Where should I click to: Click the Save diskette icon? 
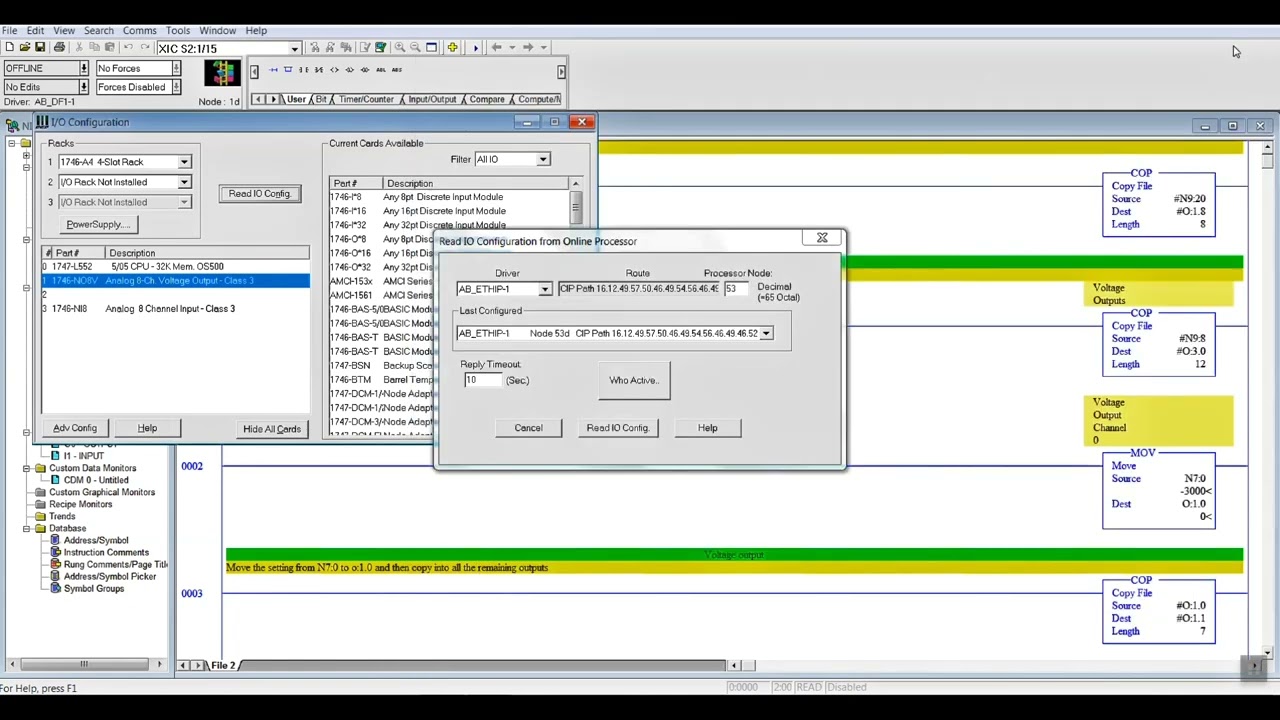coord(40,47)
